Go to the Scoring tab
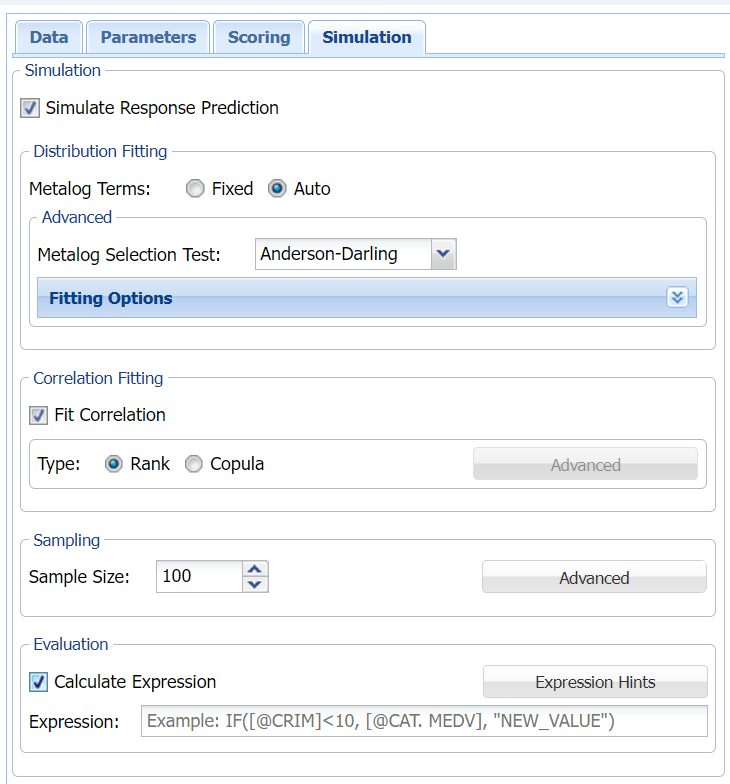 258,37
